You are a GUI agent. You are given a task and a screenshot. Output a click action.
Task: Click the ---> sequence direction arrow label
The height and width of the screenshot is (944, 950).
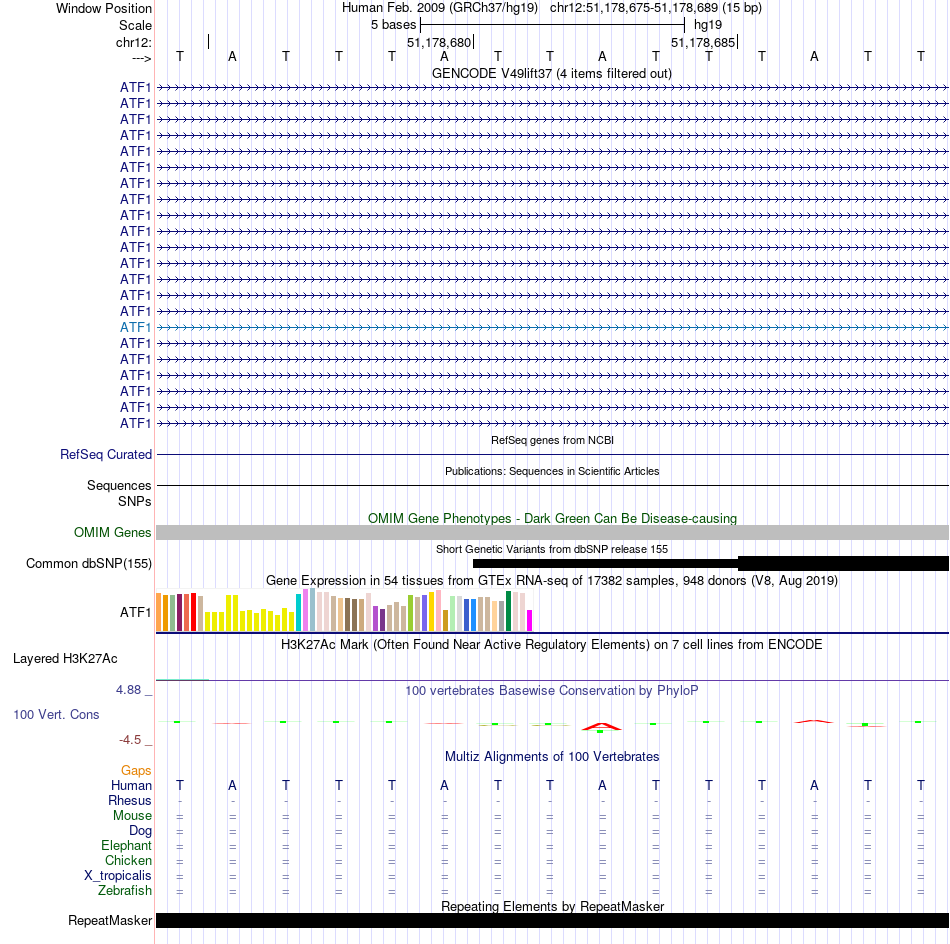click(142, 59)
